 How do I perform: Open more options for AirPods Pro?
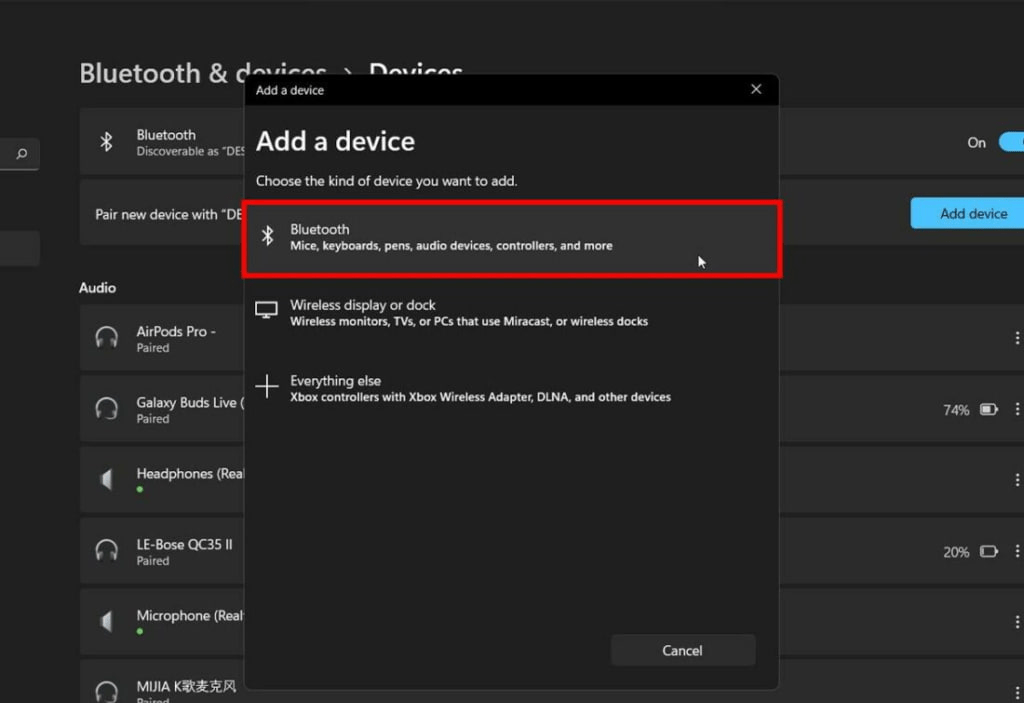(1017, 337)
